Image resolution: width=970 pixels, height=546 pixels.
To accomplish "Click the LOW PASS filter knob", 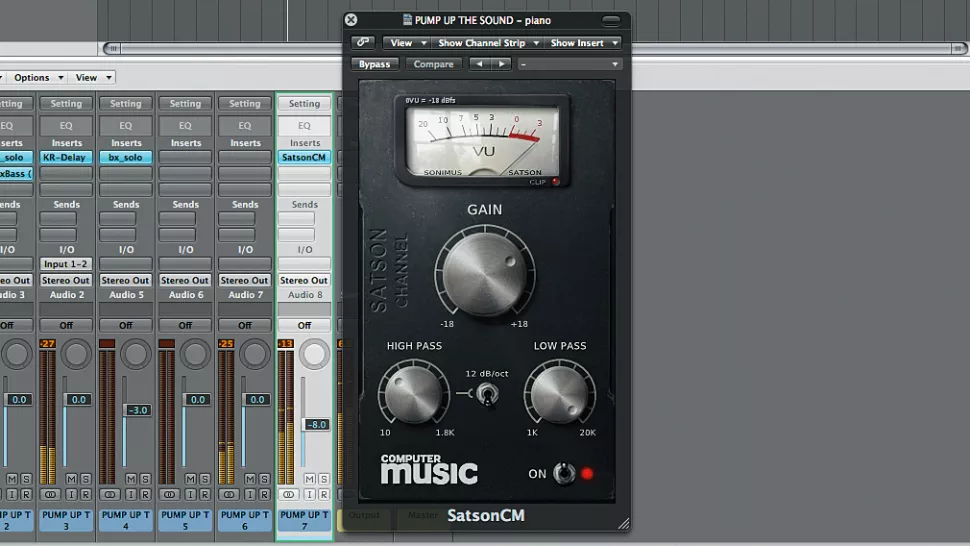I will [x=559, y=392].
